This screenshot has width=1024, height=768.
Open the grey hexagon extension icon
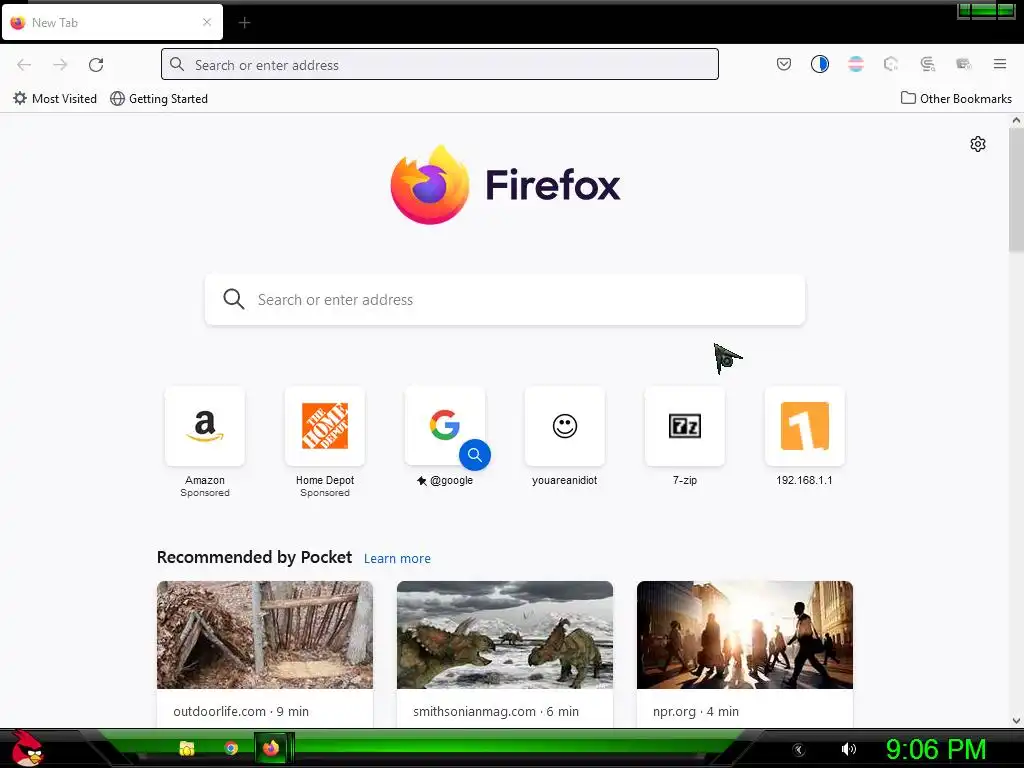[x=891, y=64]
